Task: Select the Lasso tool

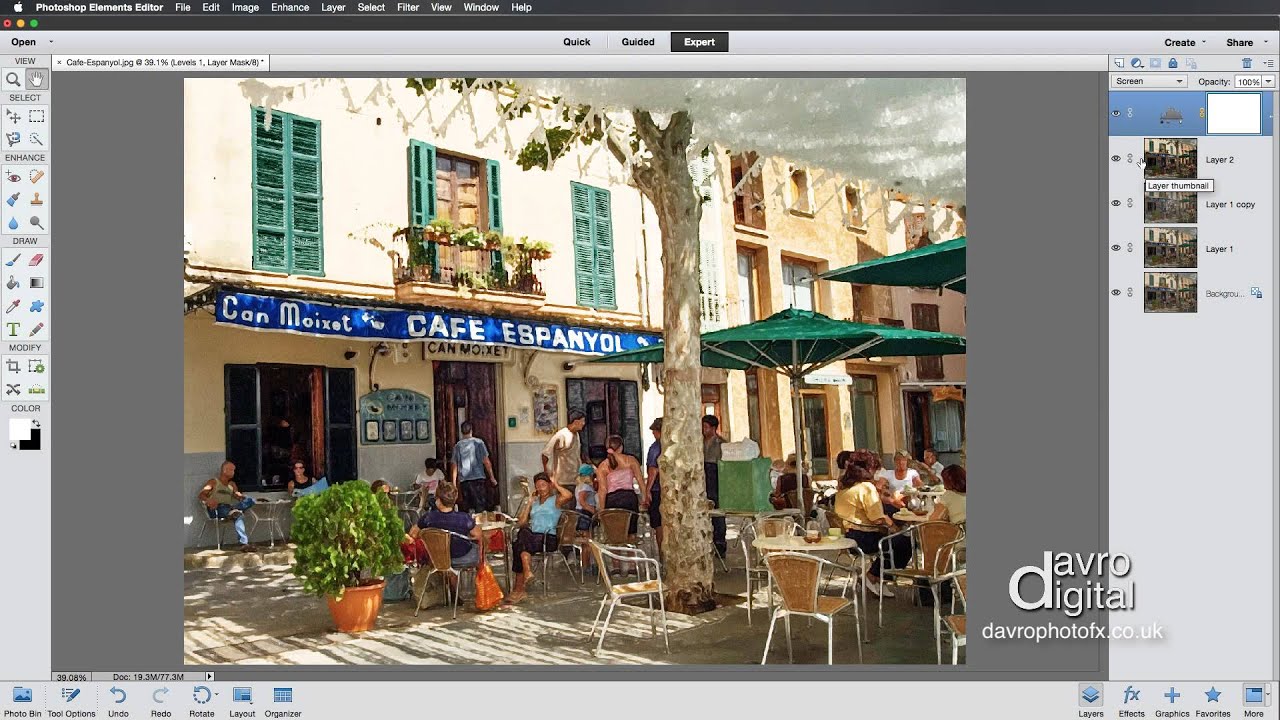Action: click(14, 140)
